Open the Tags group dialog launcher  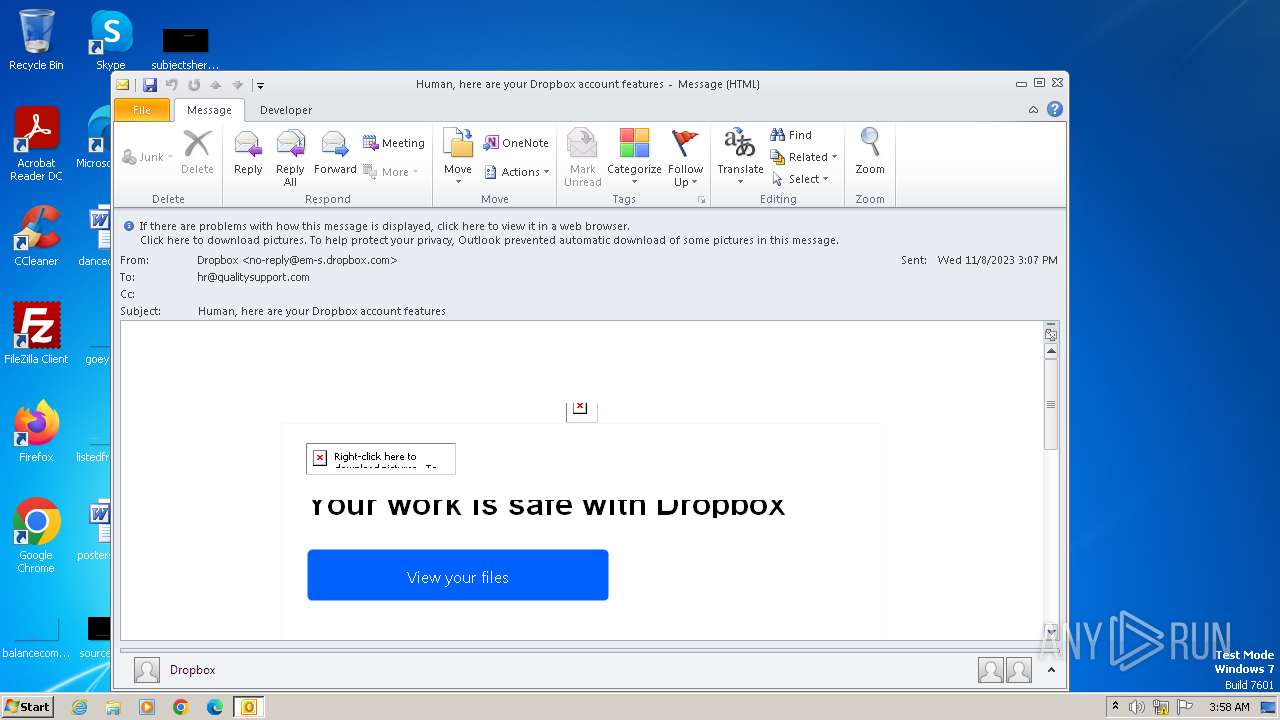702,200
